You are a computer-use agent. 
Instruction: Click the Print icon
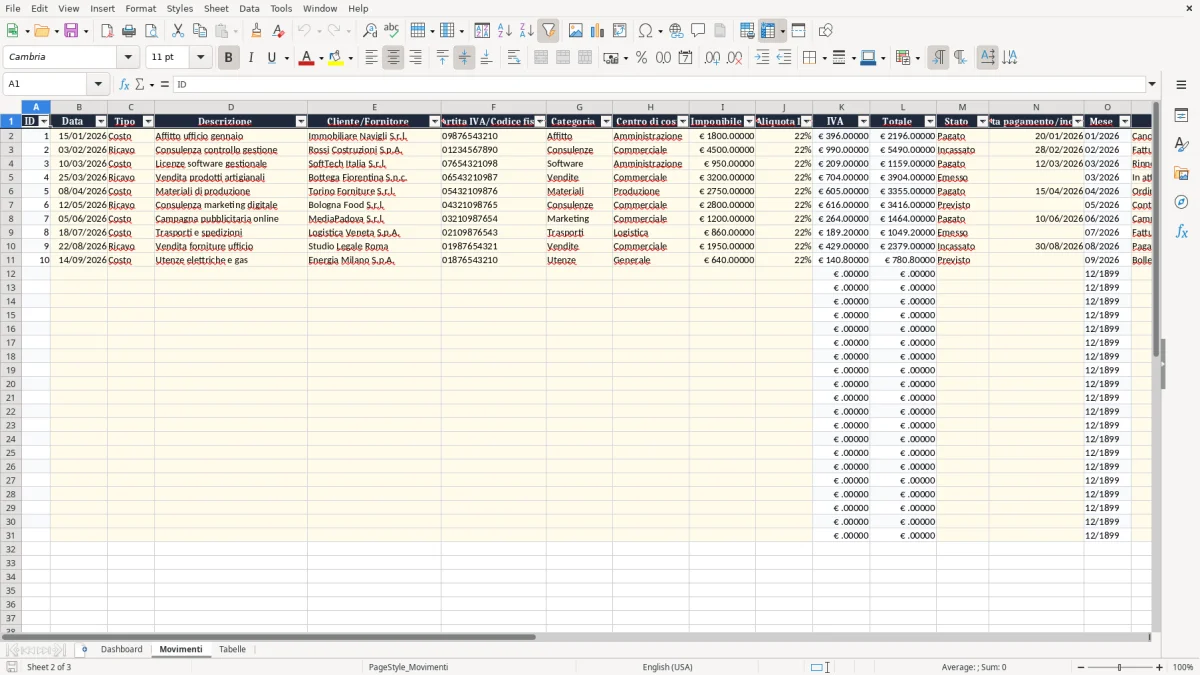tap(129, 31)
